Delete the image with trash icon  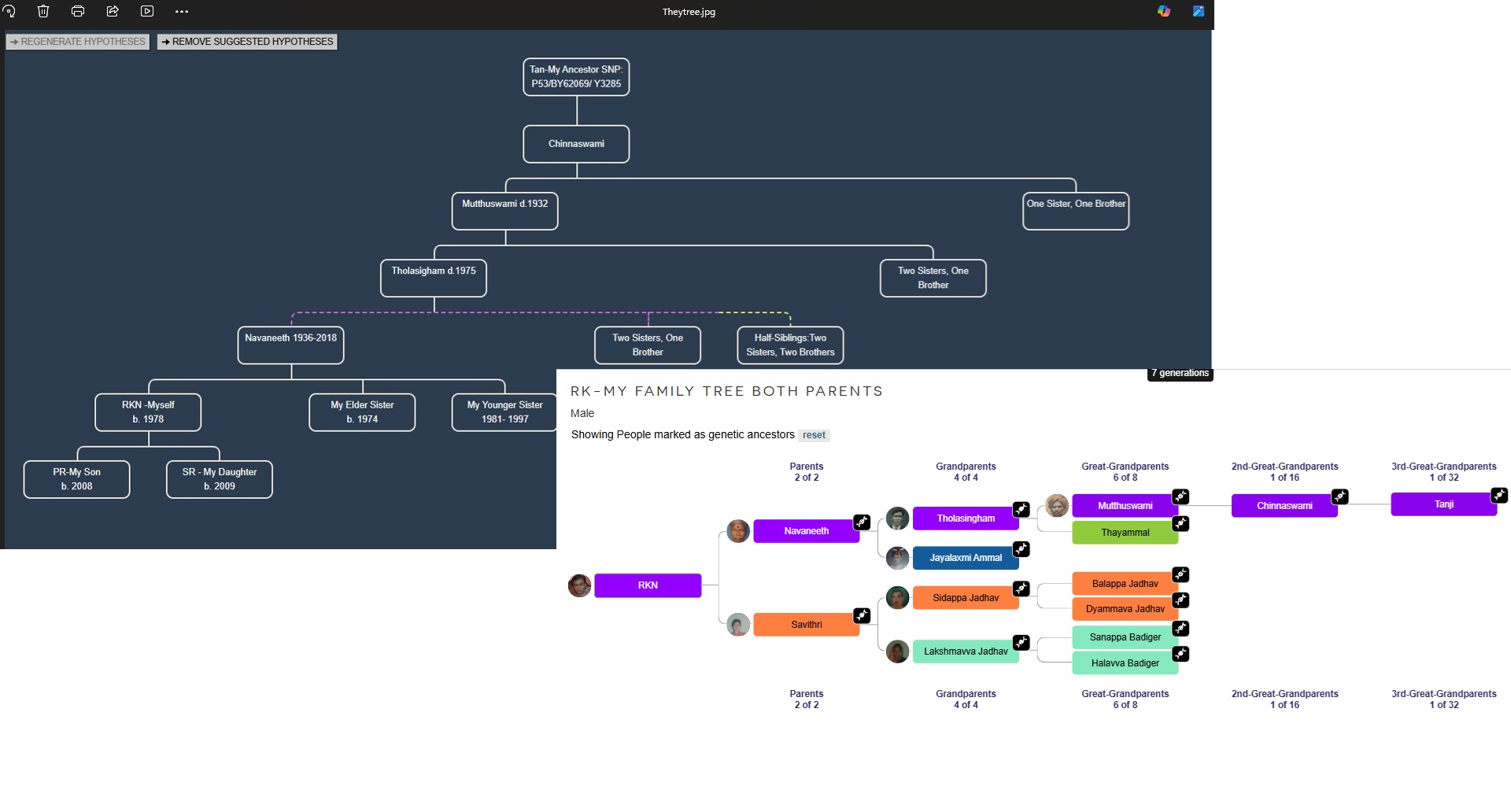(43, 11)
